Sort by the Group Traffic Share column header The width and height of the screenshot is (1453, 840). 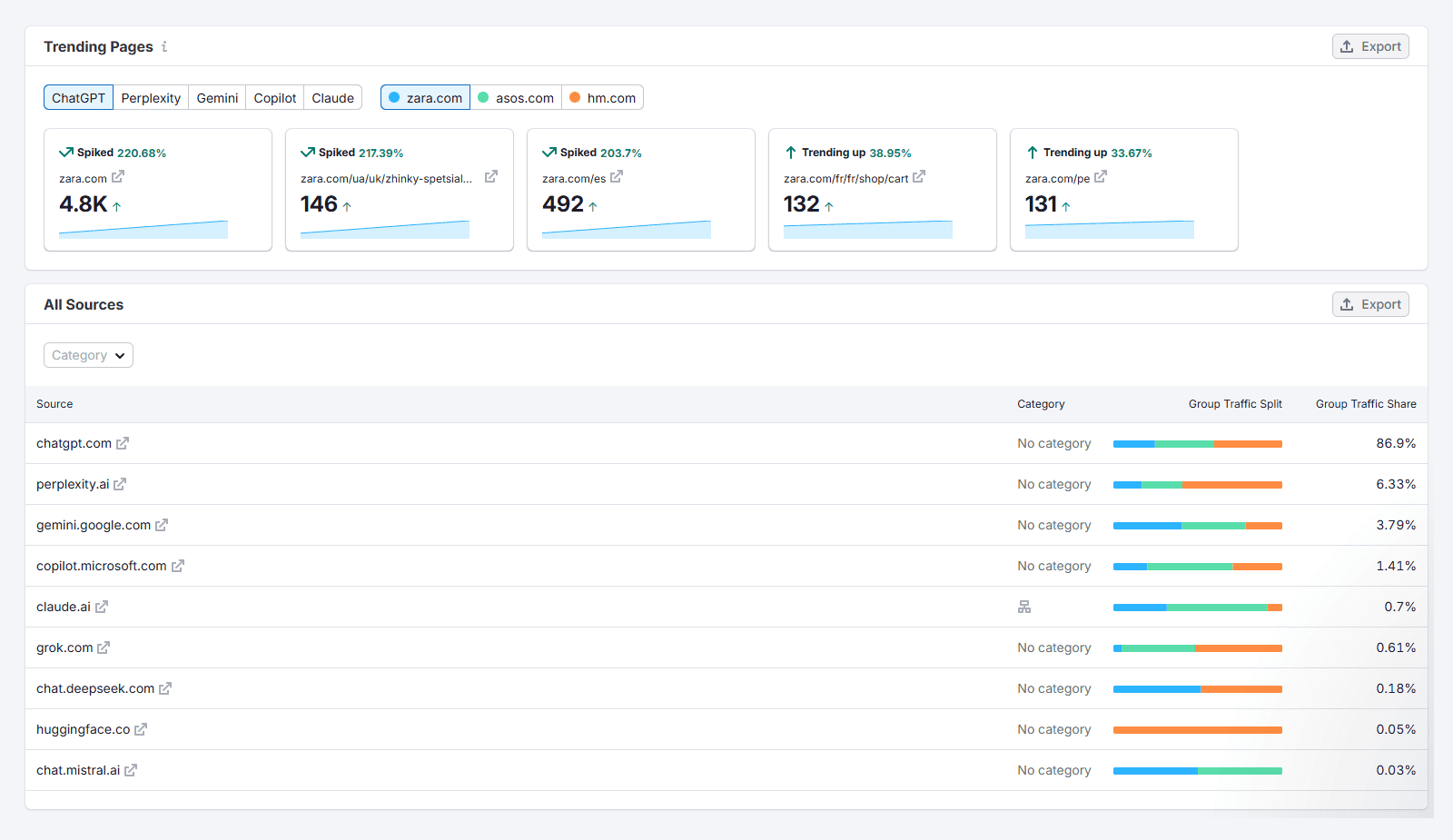pyautogui.click(x=1366, y=404)
